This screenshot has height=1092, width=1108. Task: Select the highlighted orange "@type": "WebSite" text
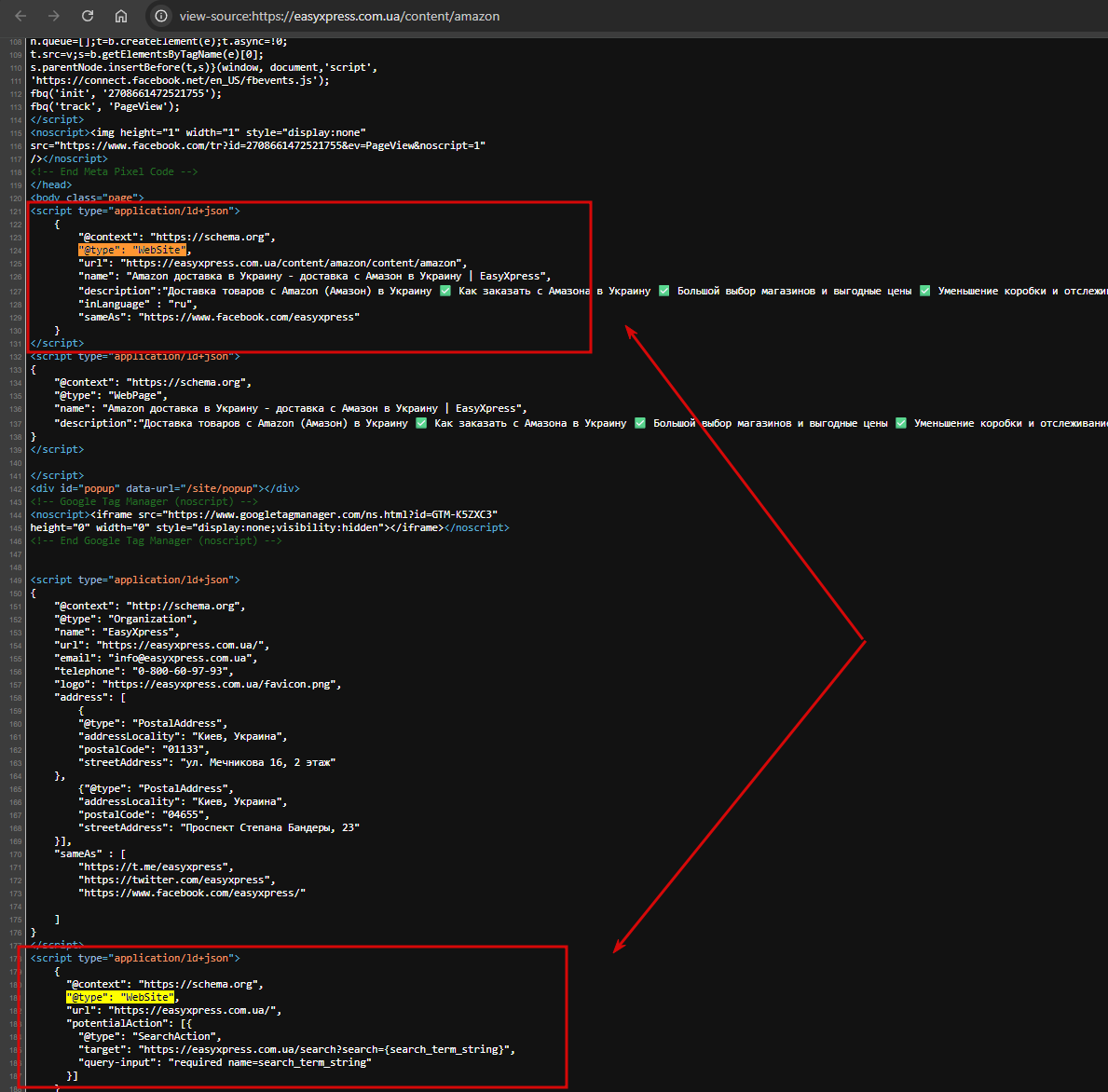pyautogui.click(x=132, y=250)
